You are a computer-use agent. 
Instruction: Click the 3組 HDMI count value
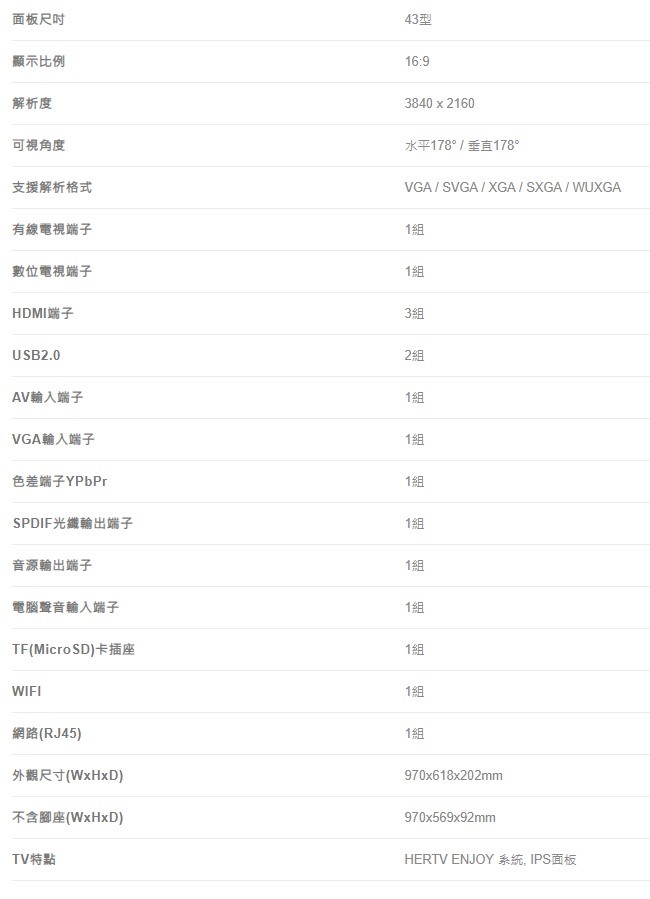coord(414,313)
